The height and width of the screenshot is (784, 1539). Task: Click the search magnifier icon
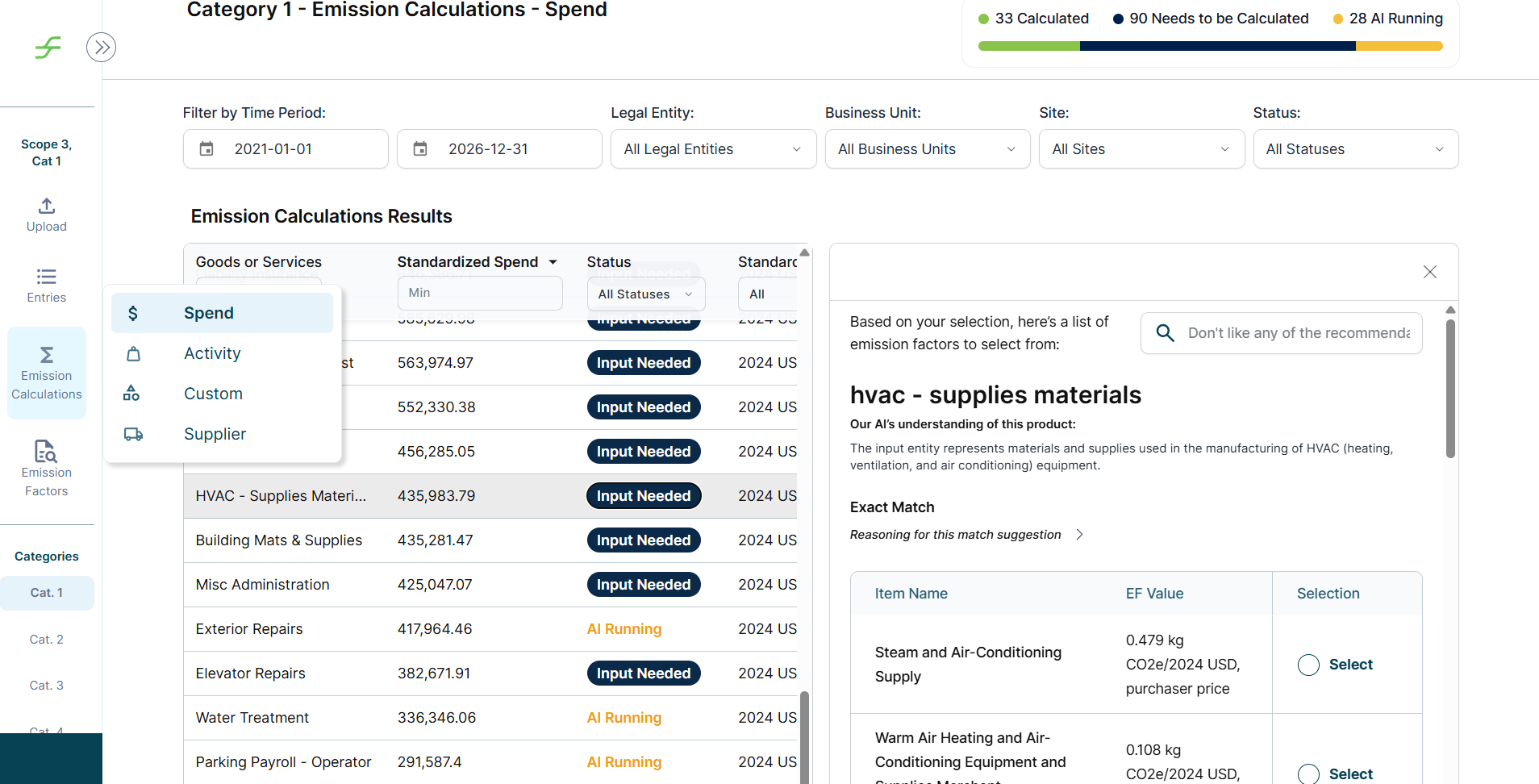tap(1165, 333)
